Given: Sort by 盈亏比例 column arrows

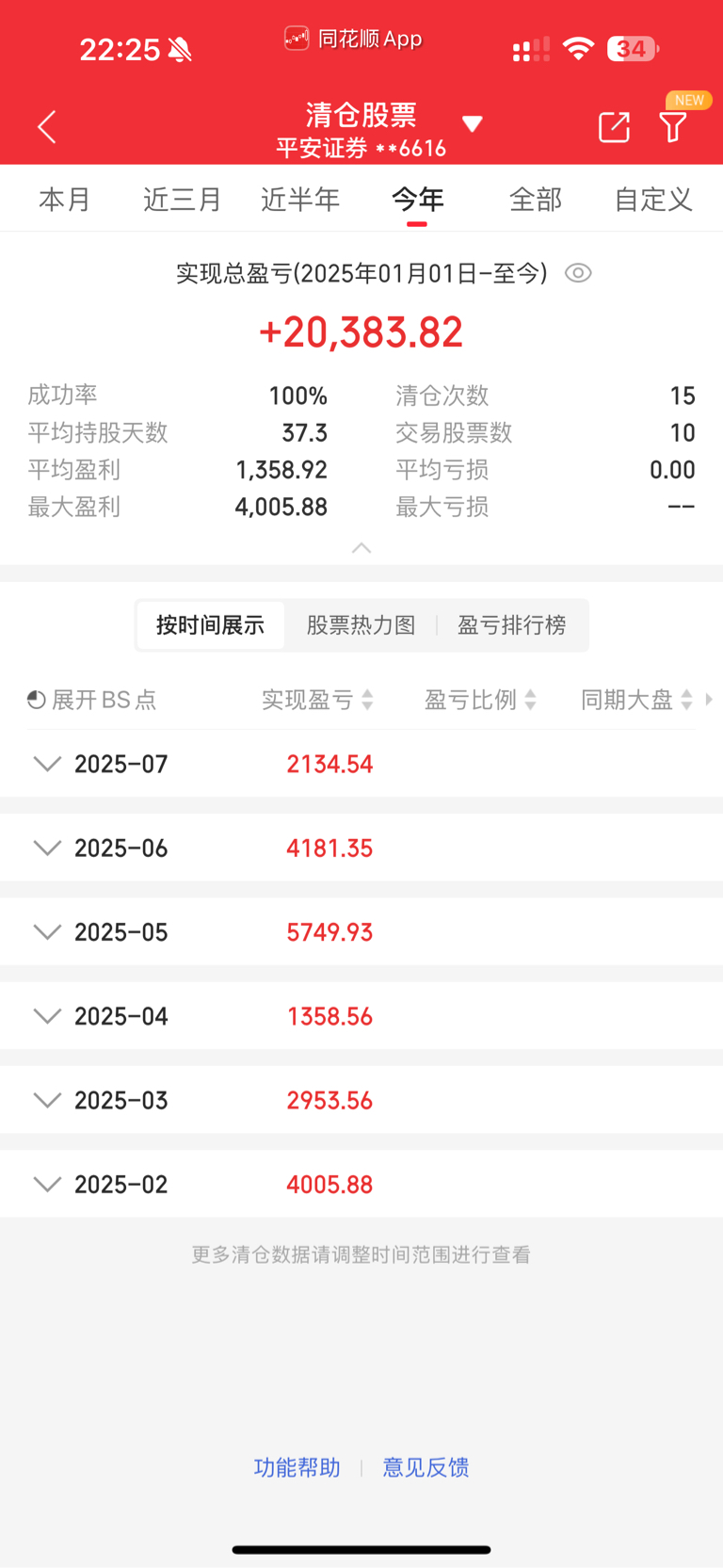Looking at the screenshot, I should 531,700.
